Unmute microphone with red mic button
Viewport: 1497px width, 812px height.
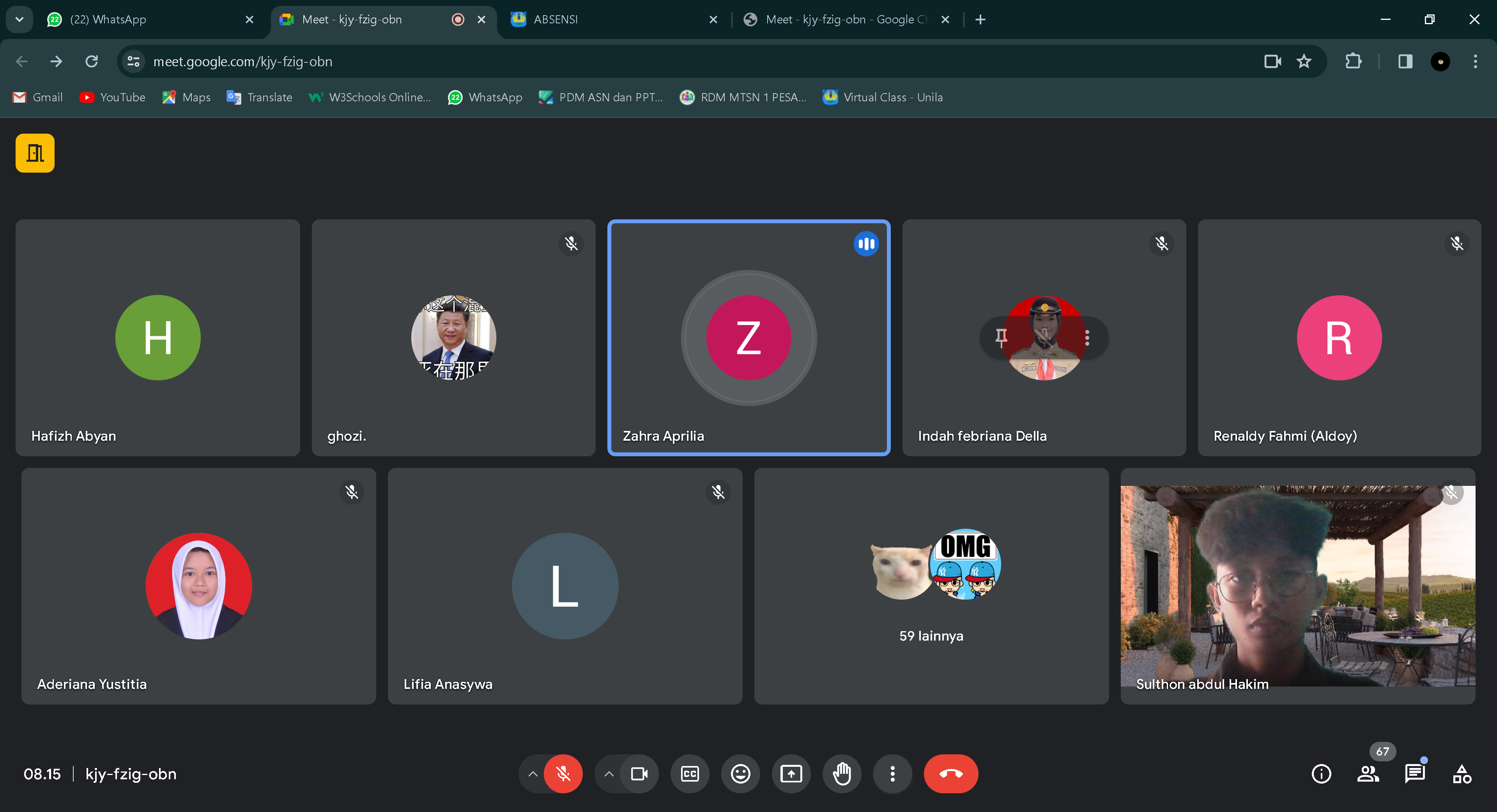(563, 774)
